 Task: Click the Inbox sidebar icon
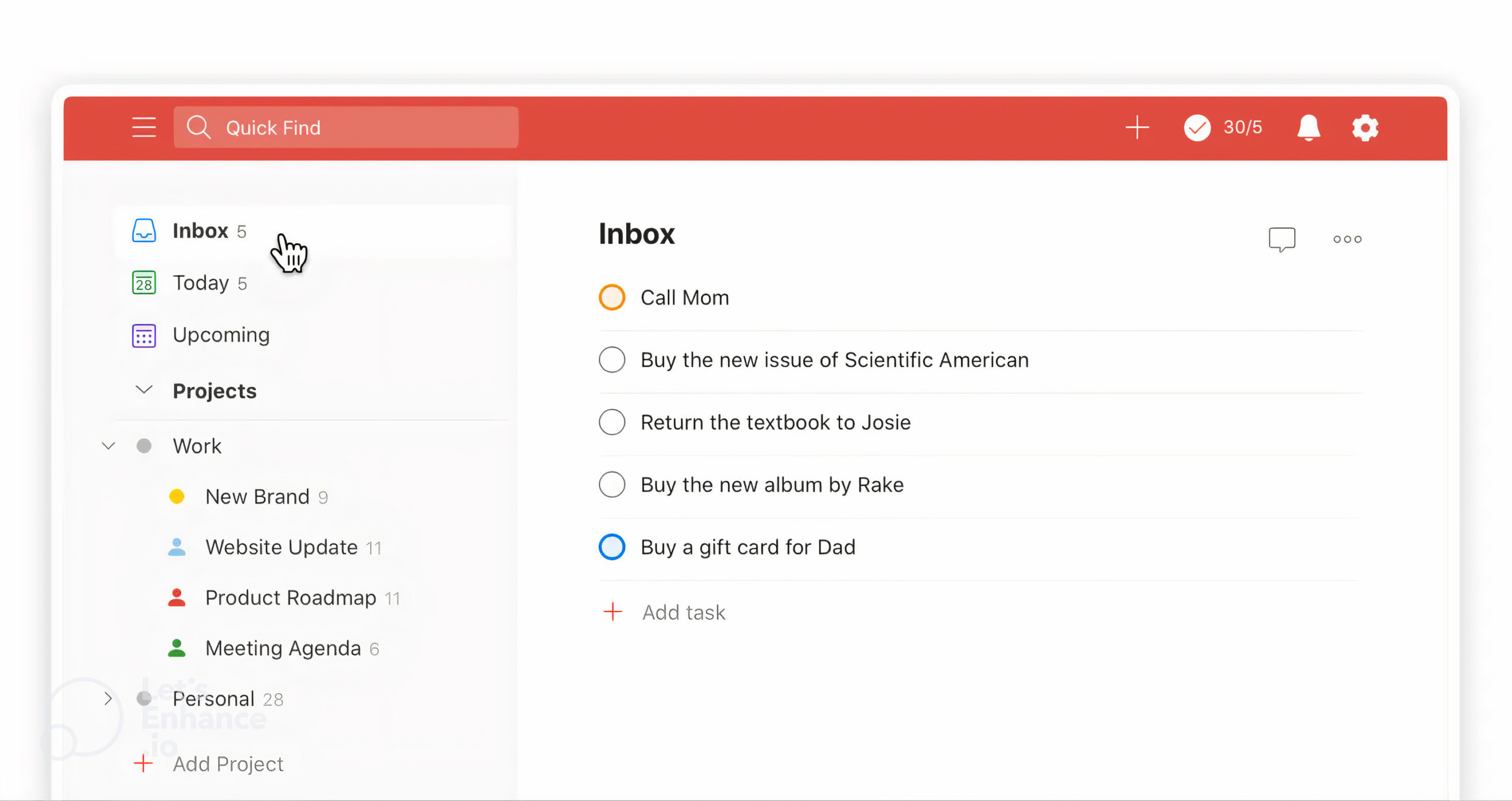(x=144, y=230)
